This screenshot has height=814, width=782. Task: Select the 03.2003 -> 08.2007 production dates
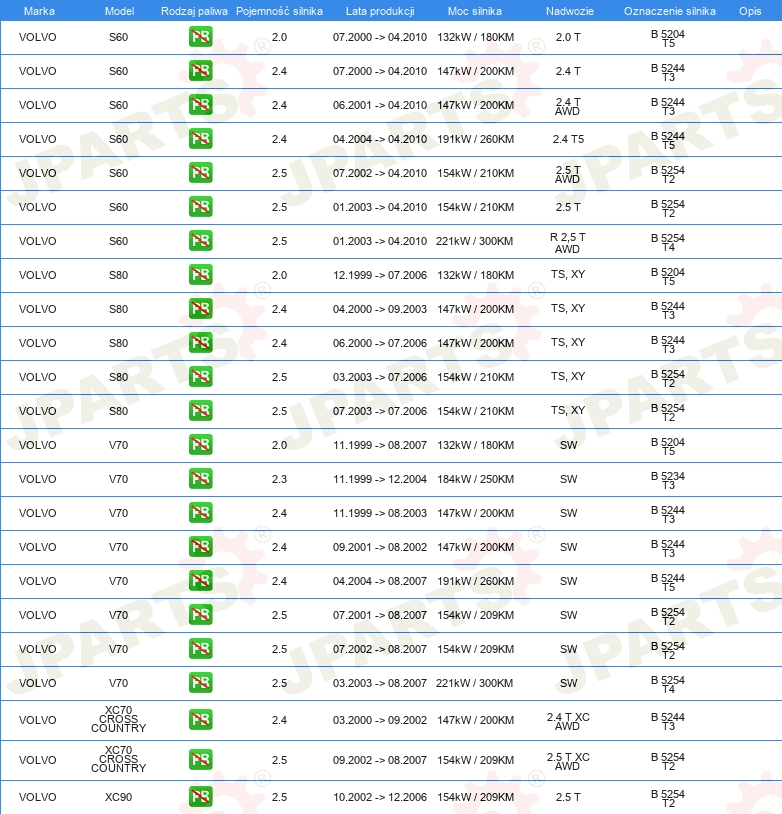point(380,683)
